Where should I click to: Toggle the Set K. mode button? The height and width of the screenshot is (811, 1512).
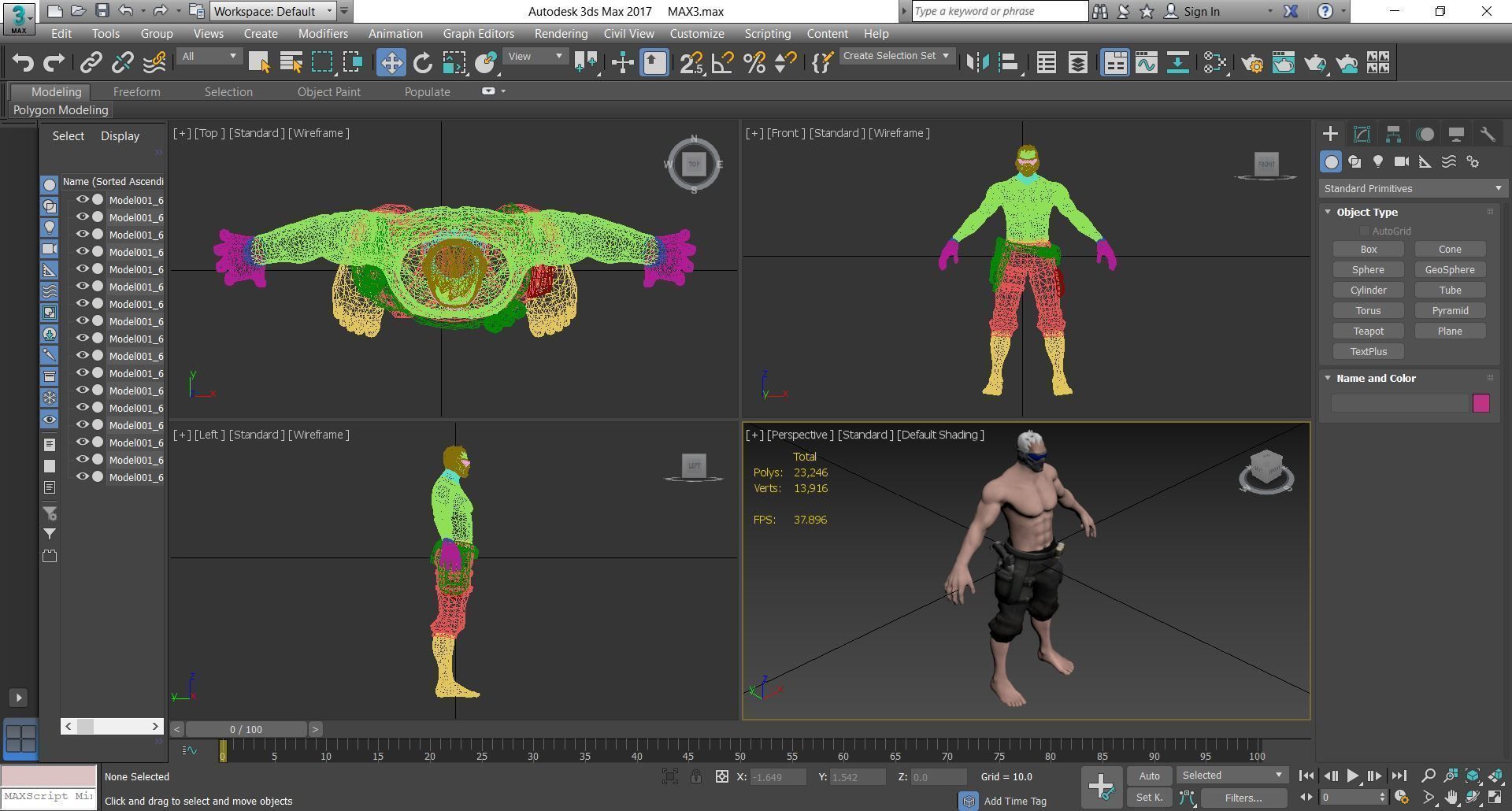1149,798
